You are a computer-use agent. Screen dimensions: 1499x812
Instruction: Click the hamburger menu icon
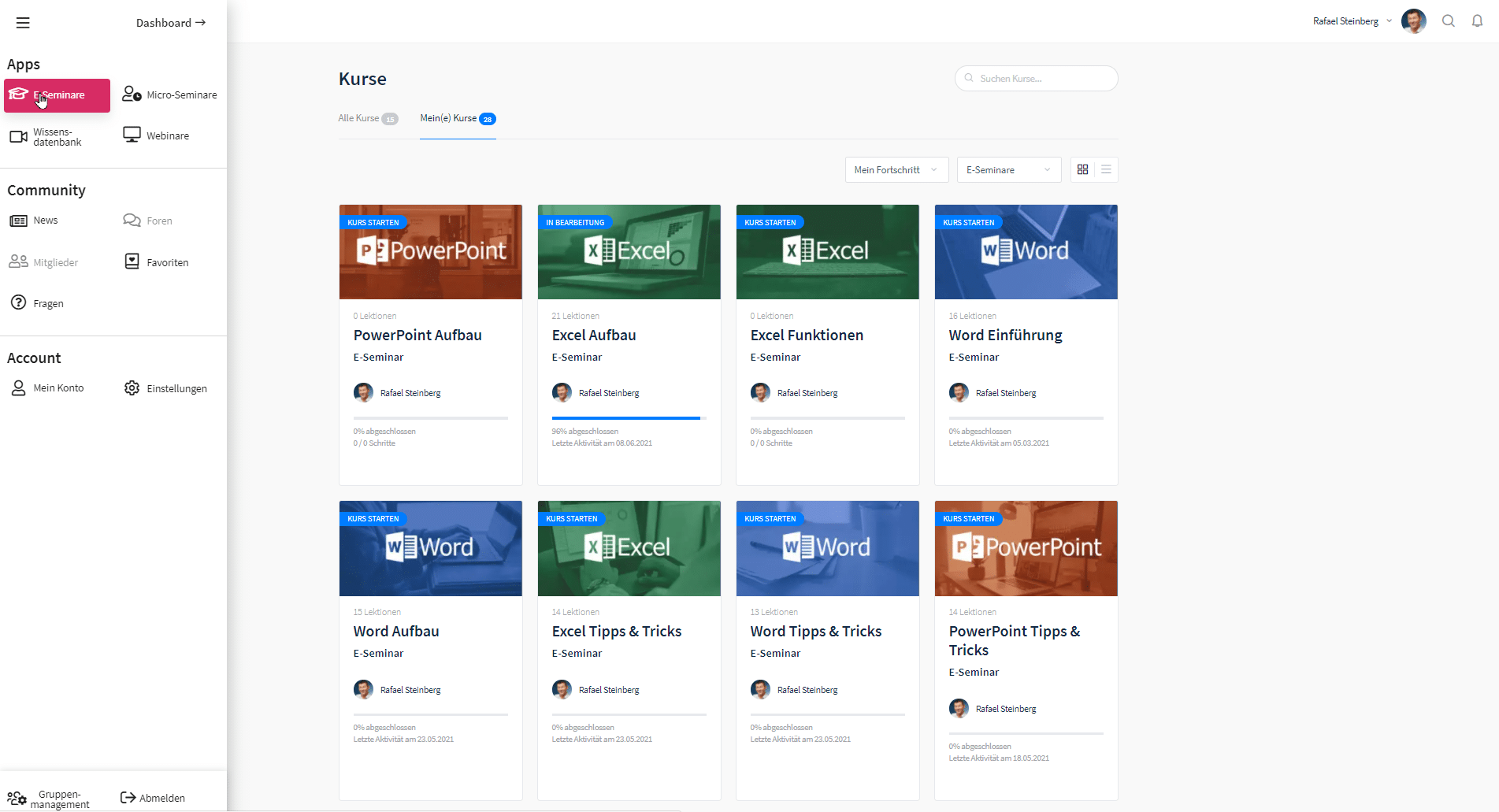click(x=23, y=23)
